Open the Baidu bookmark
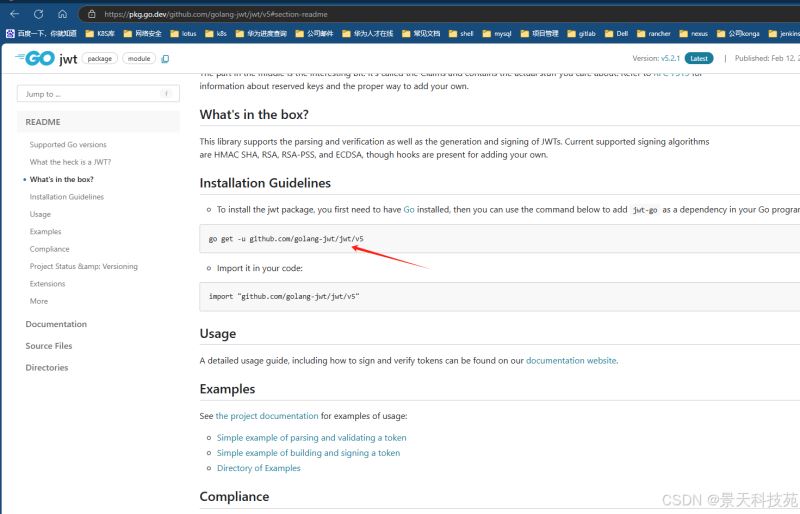800x514 pixels. pyautogui.click(x=41, y=34)
